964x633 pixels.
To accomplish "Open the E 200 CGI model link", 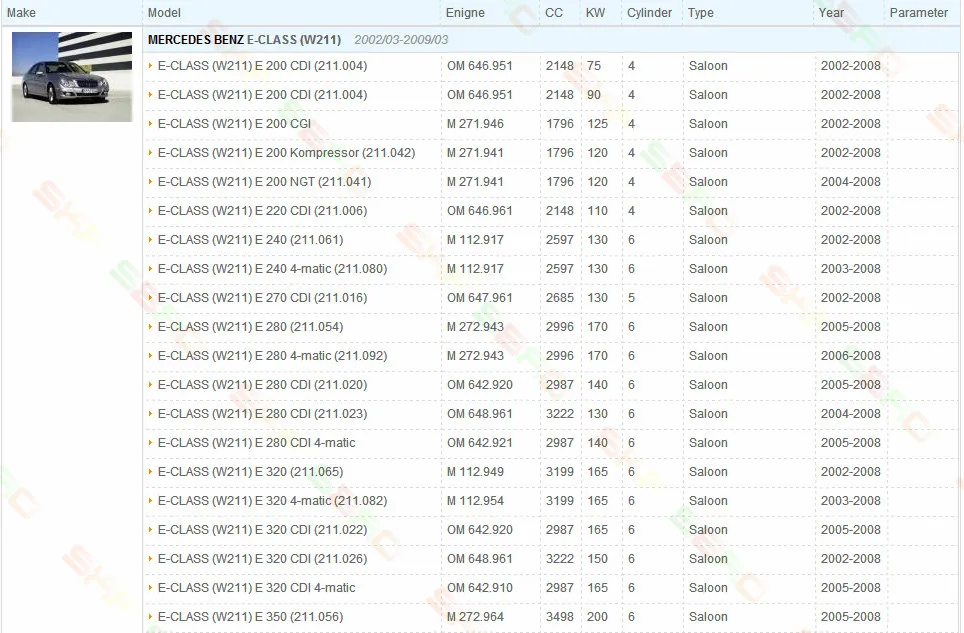I will point(234,124).
